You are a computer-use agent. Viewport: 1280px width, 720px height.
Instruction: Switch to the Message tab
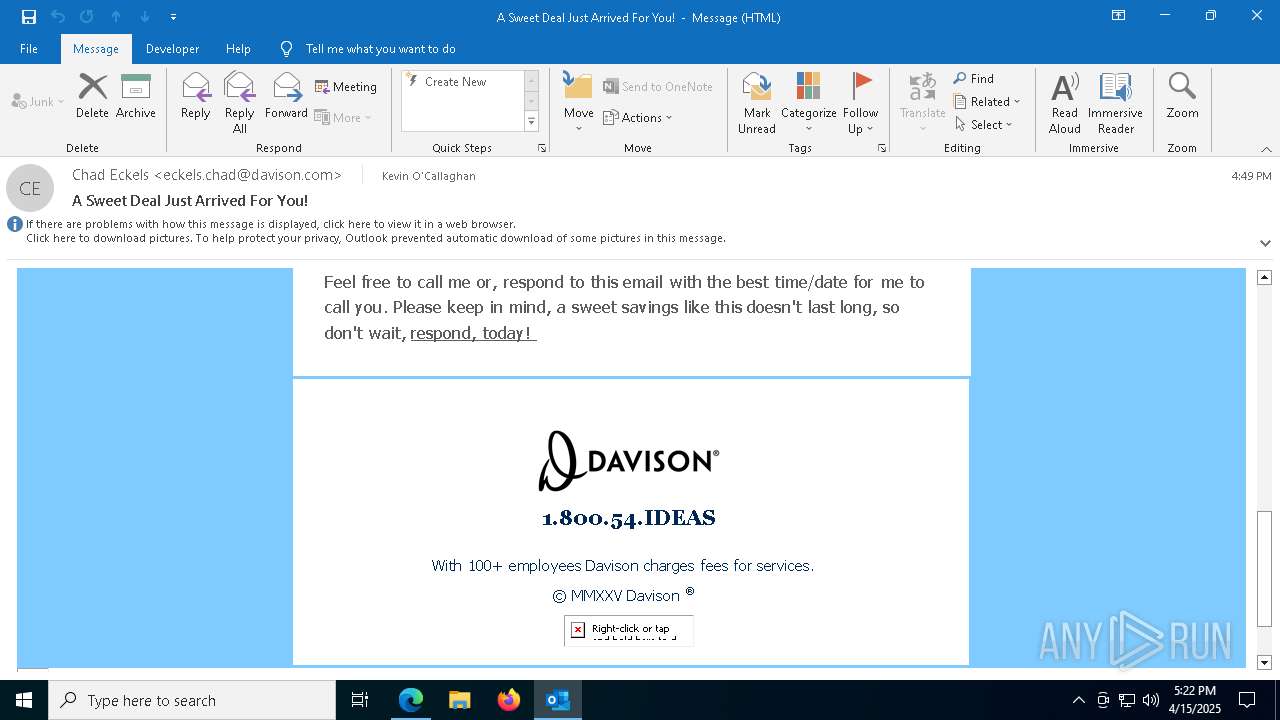(96, 49)
